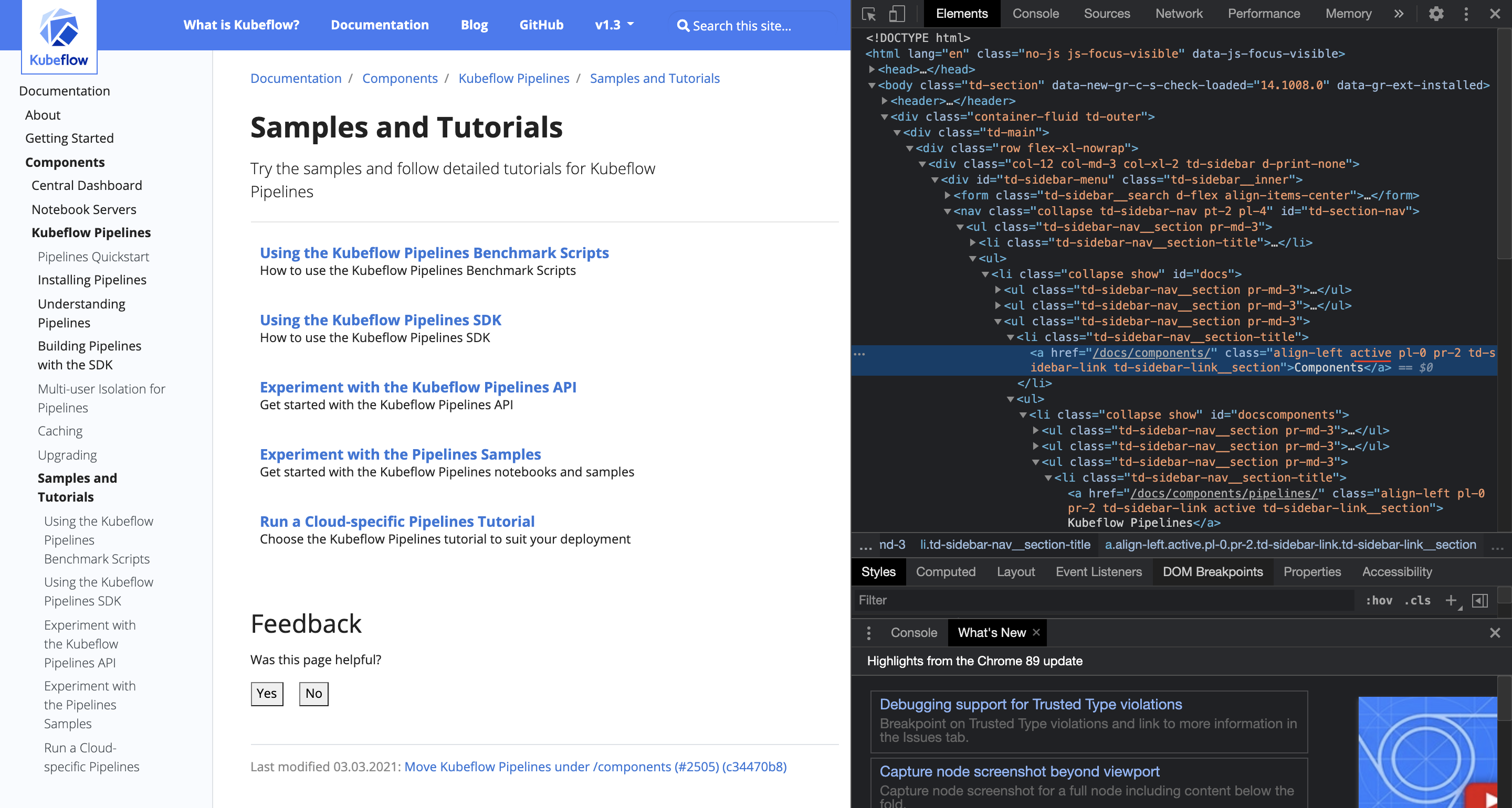This screenshot has height=808, width=1512.
Task: Toggle element classes with .cls
Action: pyautogui.click(x=1417, y=600)
